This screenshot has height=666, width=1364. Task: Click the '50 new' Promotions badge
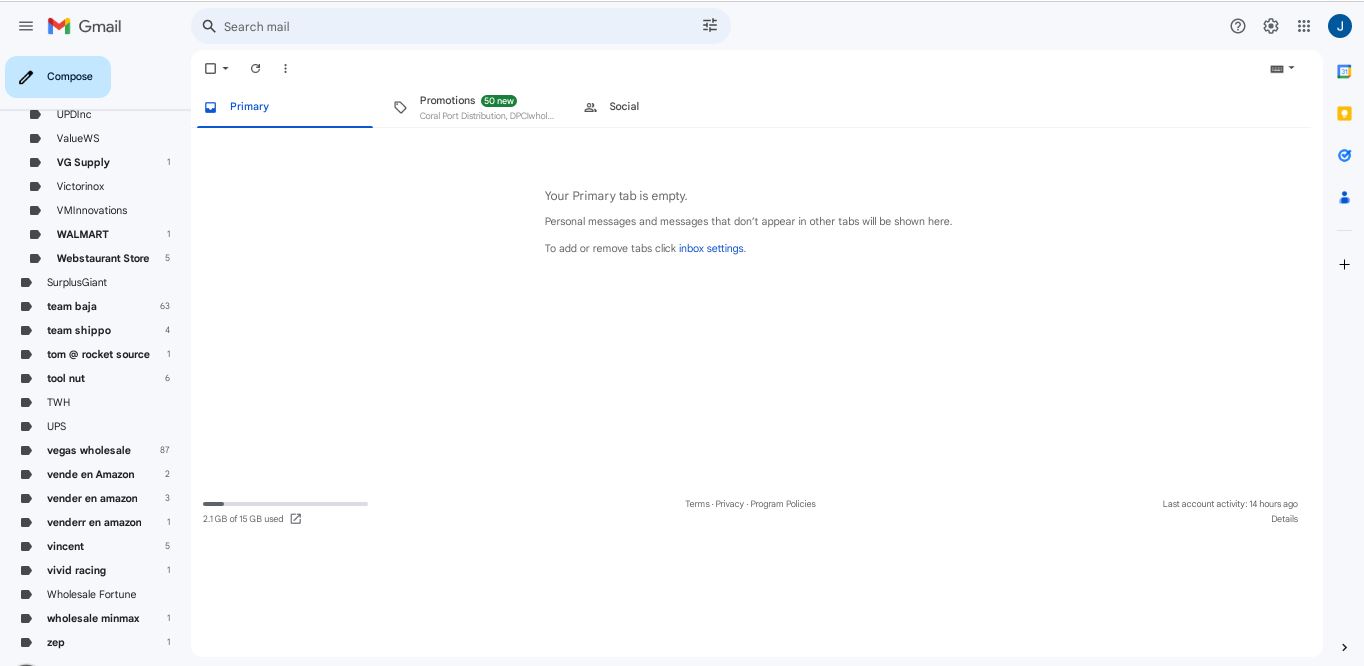tap(498, 101)
